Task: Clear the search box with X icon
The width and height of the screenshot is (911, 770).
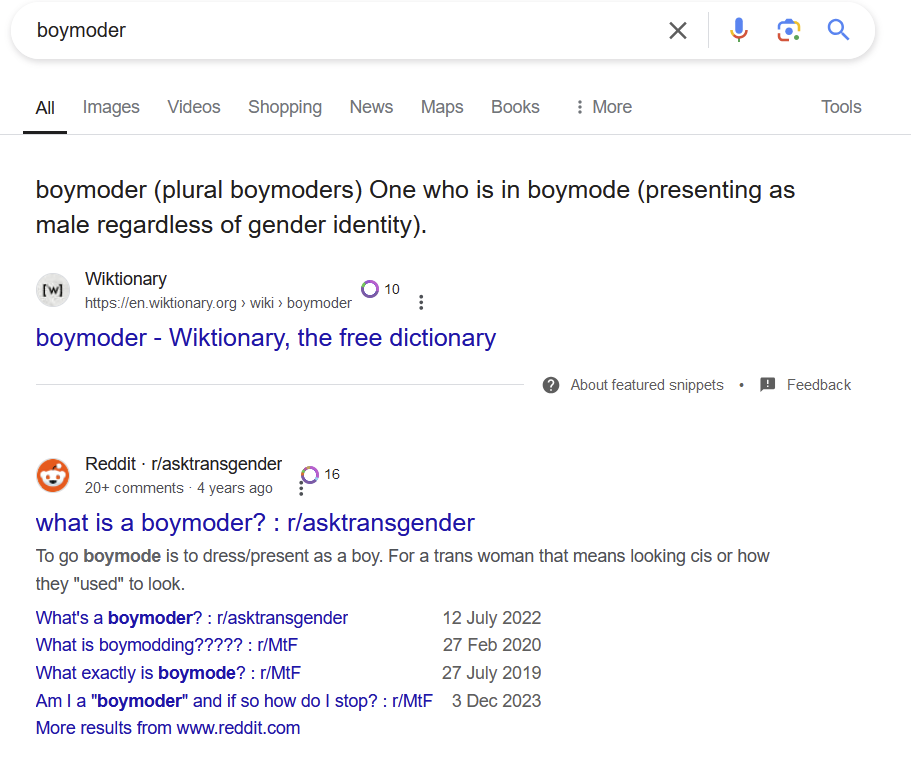Action: click(678, 31)
